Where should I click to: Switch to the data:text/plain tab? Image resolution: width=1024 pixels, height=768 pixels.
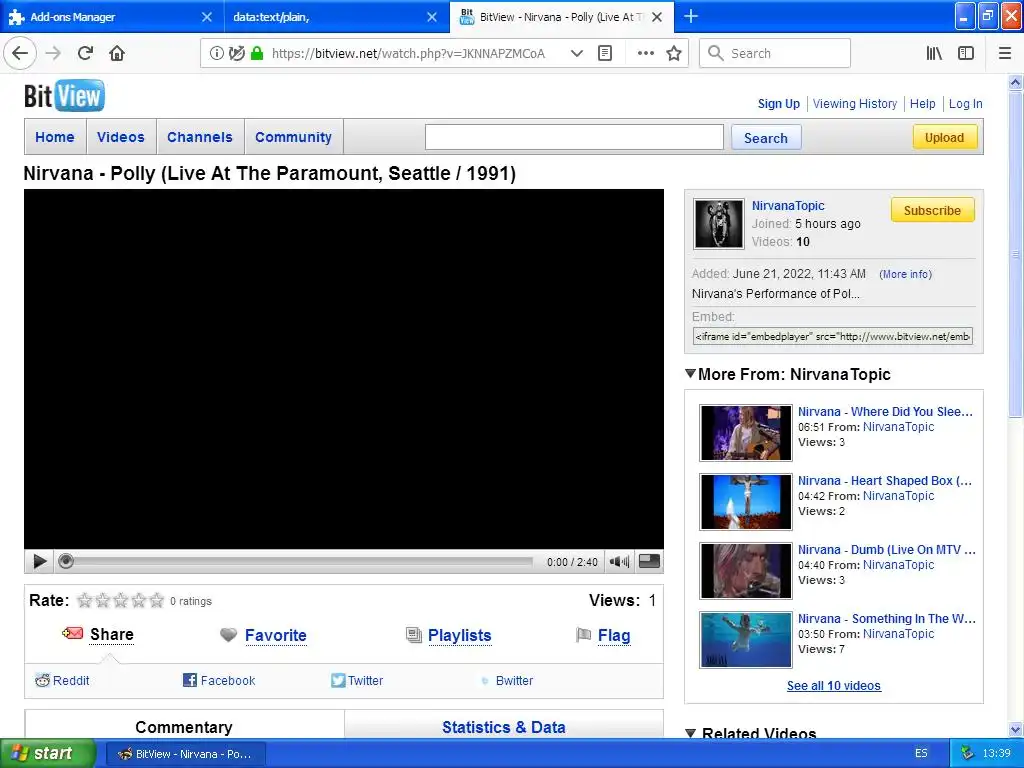point(325,17)
